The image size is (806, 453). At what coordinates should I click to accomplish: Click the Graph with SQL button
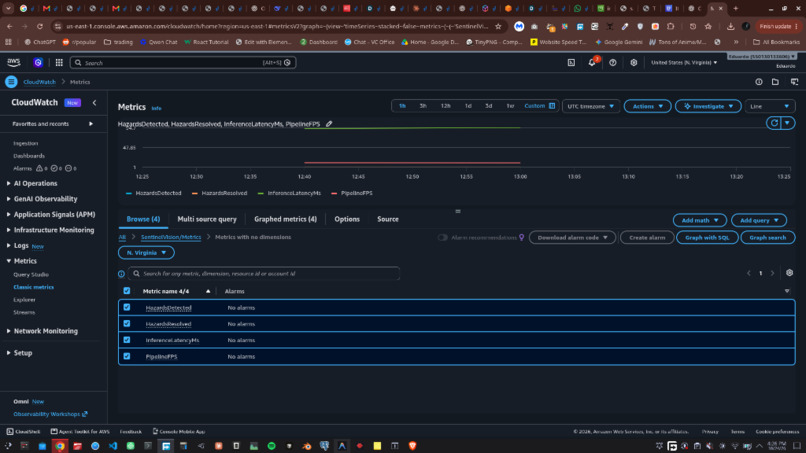(x=707, y=238)
